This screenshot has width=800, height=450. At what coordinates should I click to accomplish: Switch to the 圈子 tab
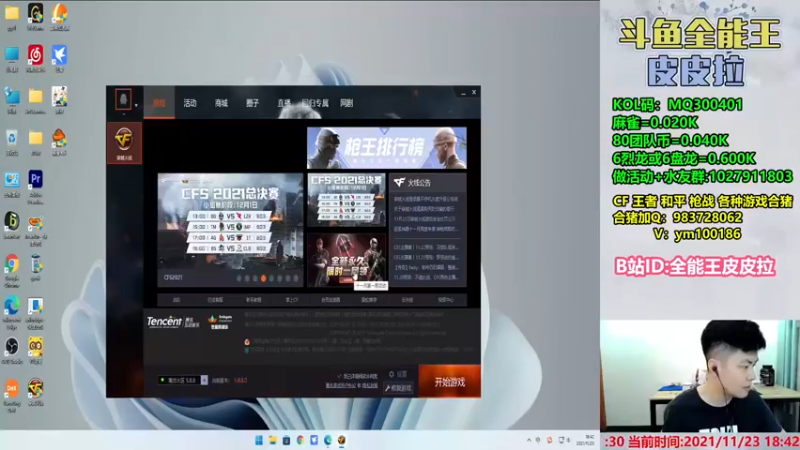252,103
